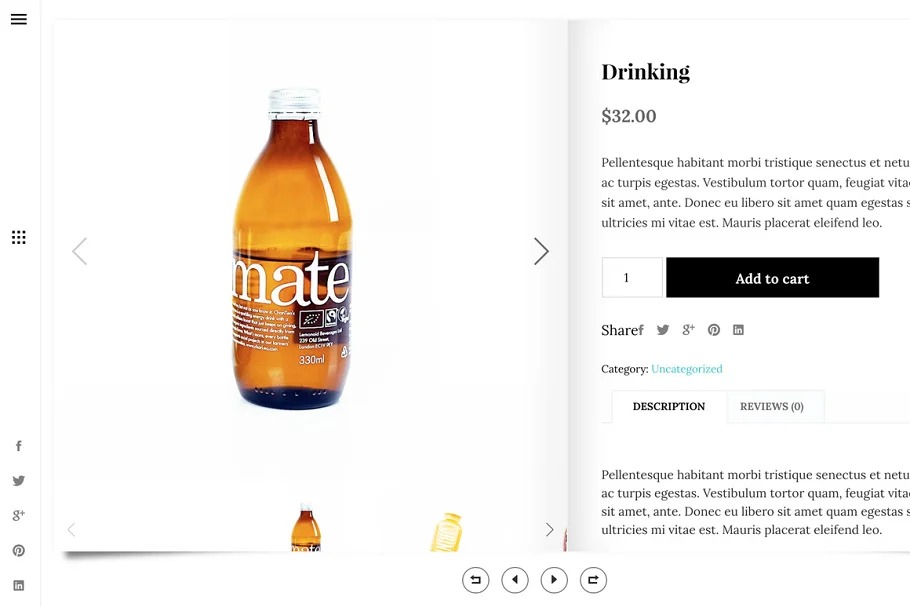
Task: Click the circular play-forward triangle button at bottom
Action: [554, 580]
